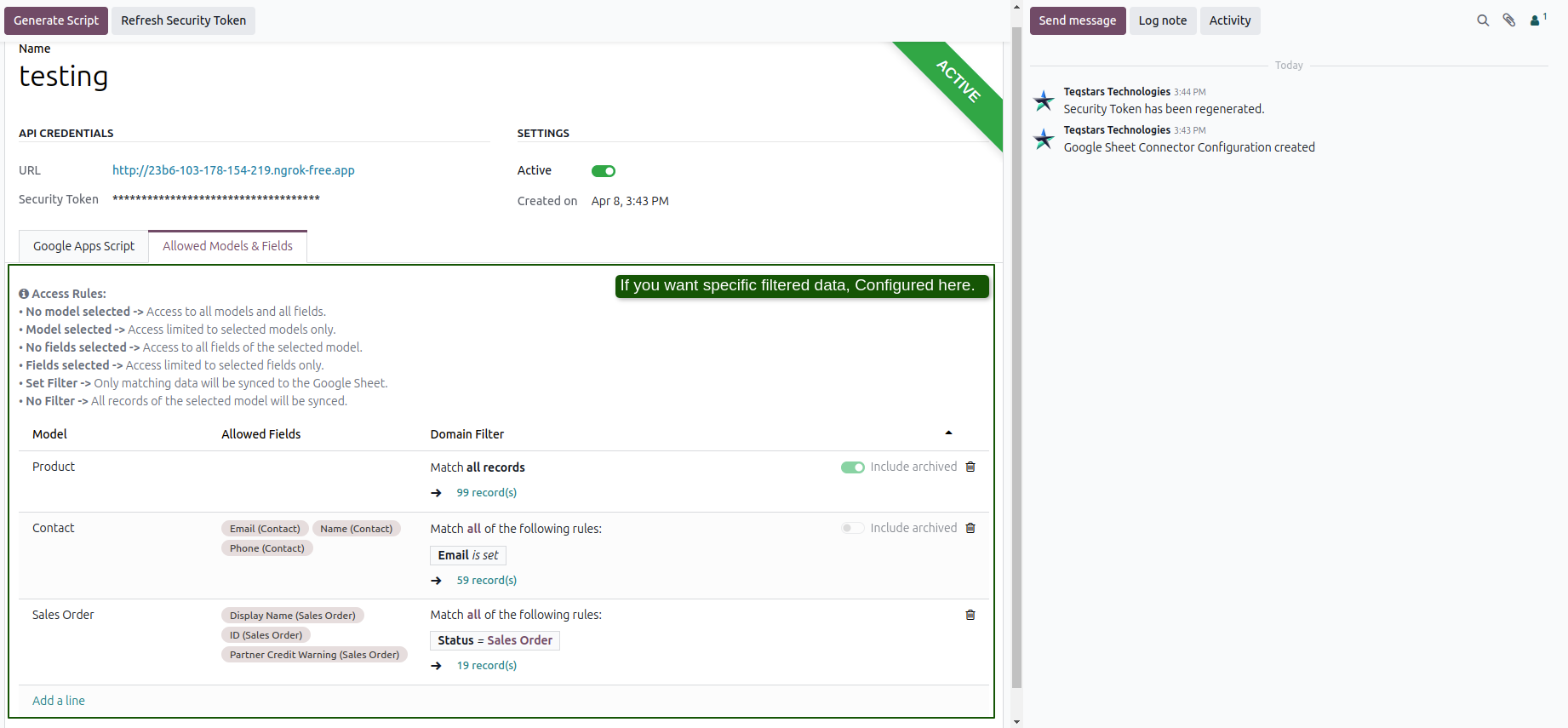Open the 59 record(s) link
This screenshot has height=728, width=1568.
487,581
